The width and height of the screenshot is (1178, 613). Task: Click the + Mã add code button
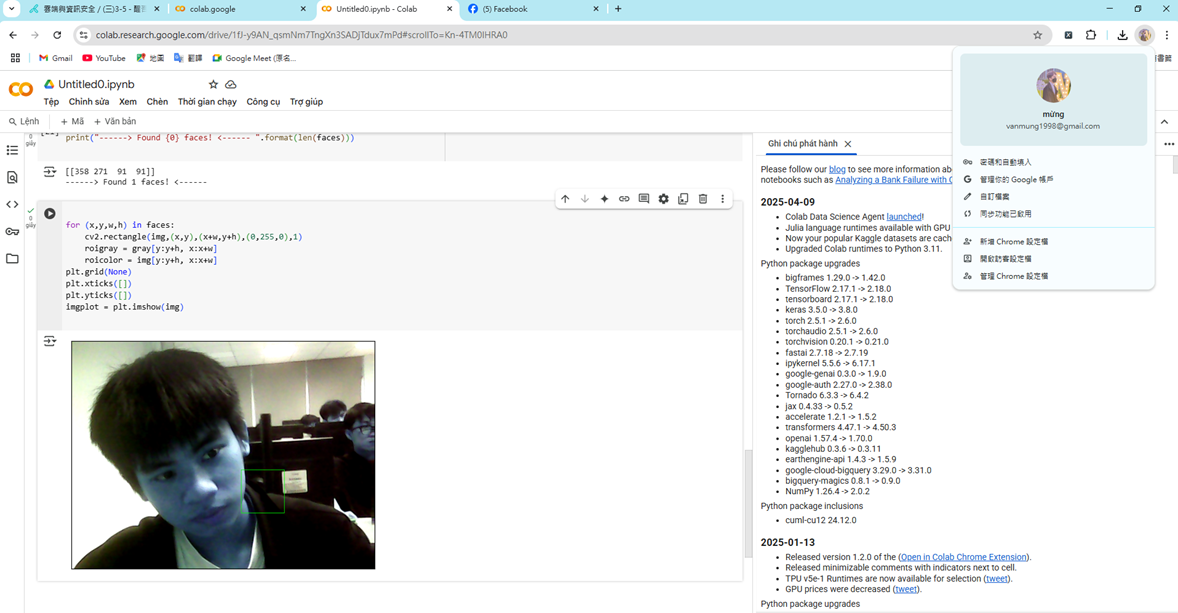coord(72,122)
